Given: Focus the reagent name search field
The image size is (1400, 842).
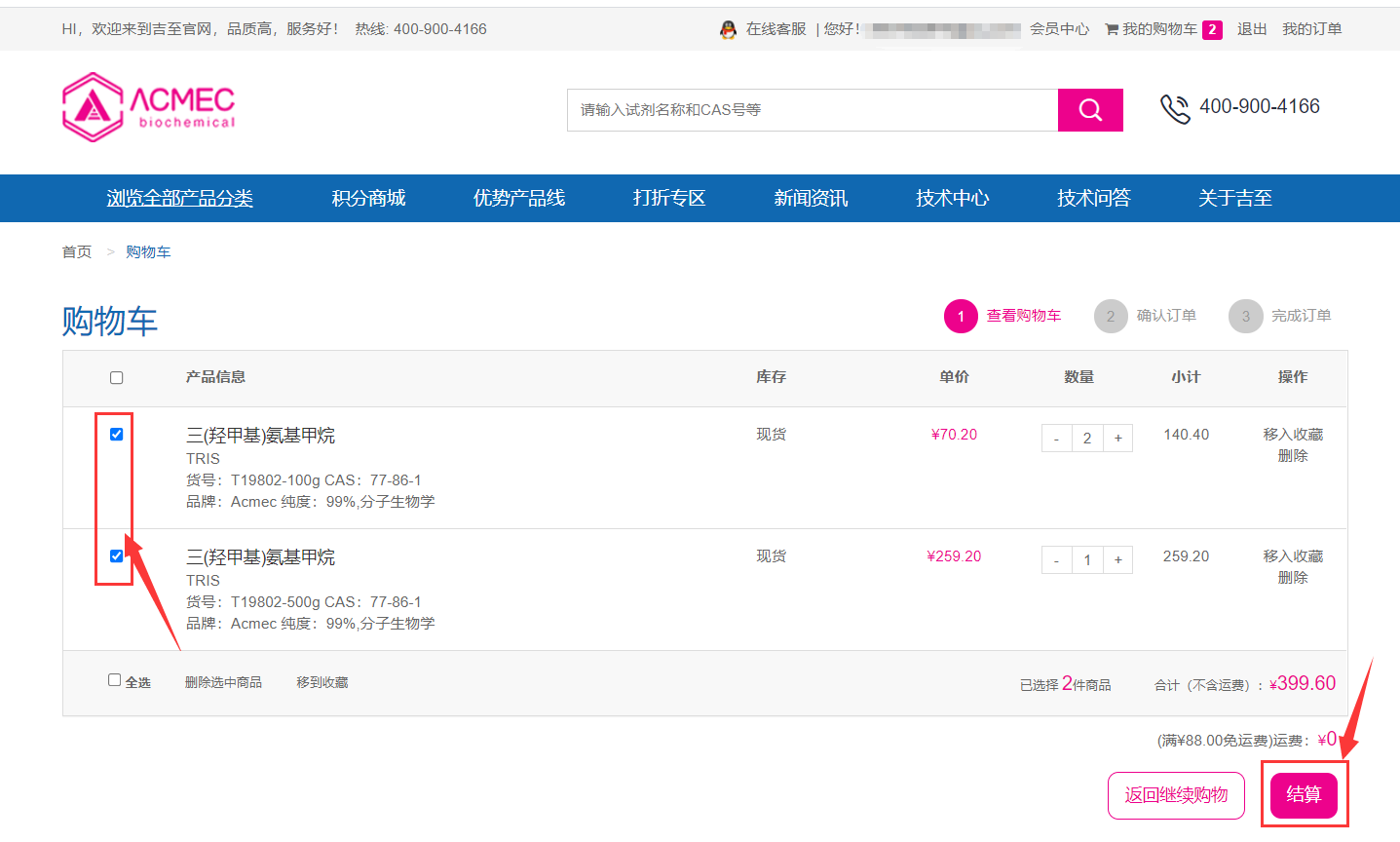Looking at the screenshot, I should pos(812,110).
